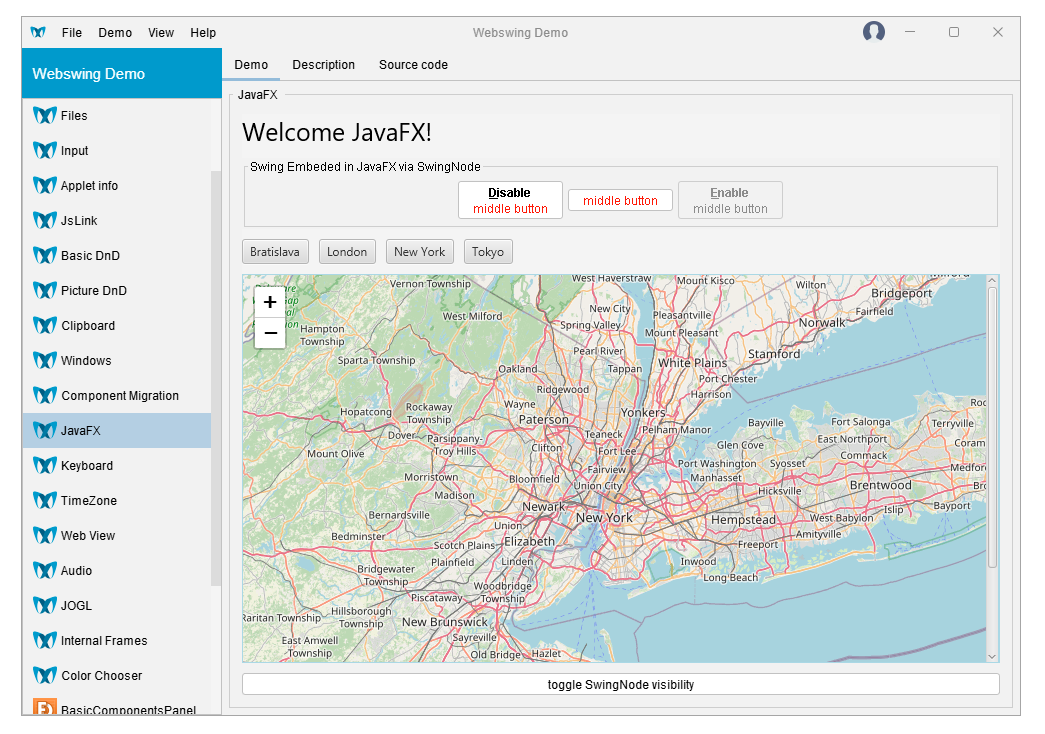Click the icon beside Clipboard
This screenshot has height=734, width=1045.
point(45,325)
